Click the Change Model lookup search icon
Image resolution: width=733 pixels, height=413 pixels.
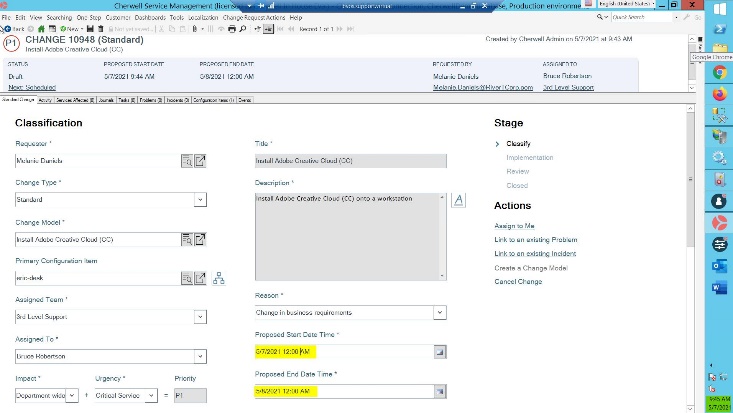[x=186, y=239]
